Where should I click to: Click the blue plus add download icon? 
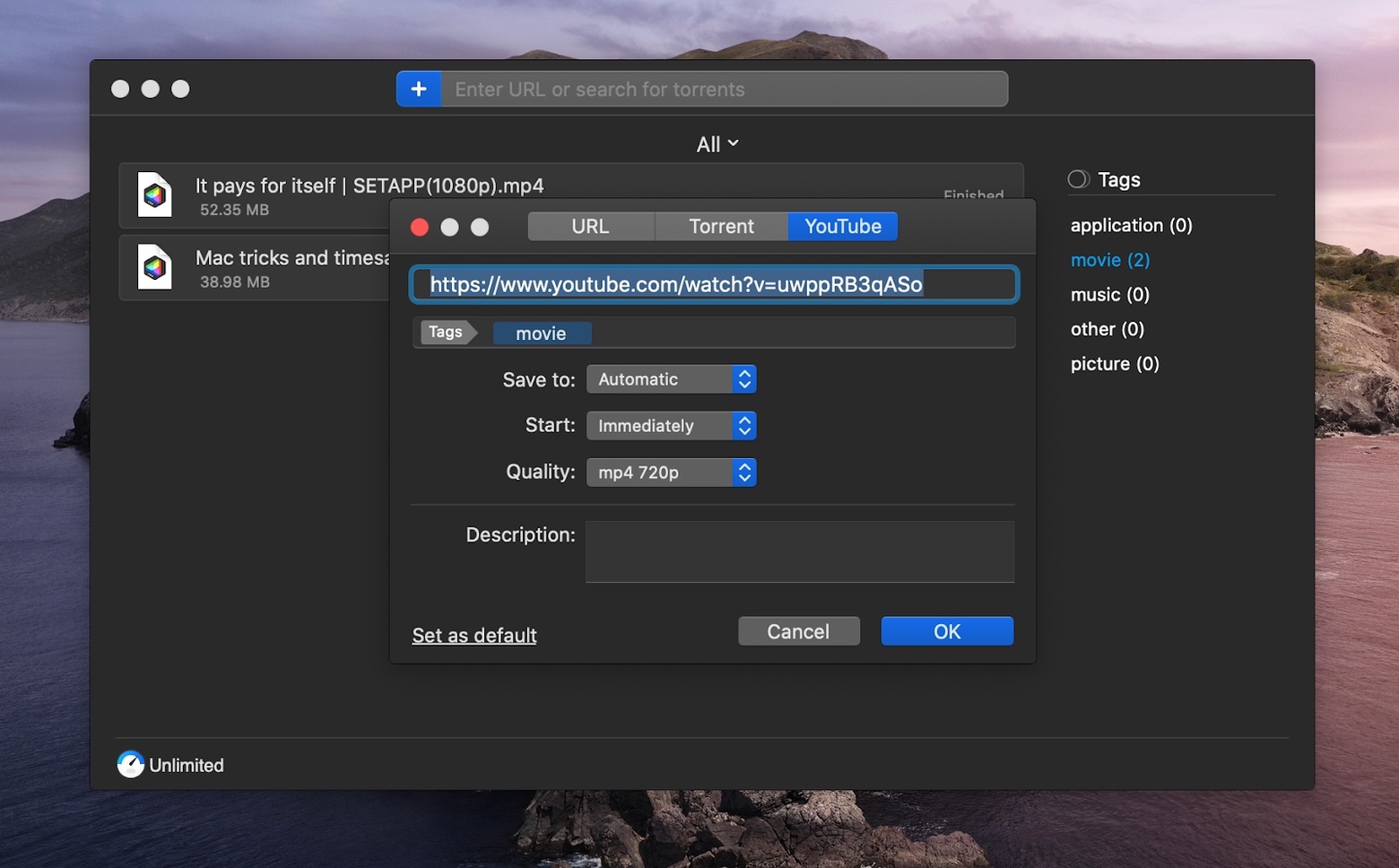point(419,89)
